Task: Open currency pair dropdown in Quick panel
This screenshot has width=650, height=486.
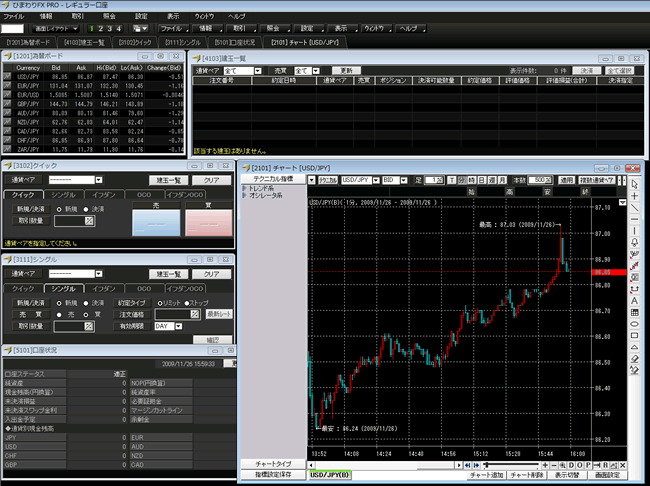Action: (x=99, y=180)
